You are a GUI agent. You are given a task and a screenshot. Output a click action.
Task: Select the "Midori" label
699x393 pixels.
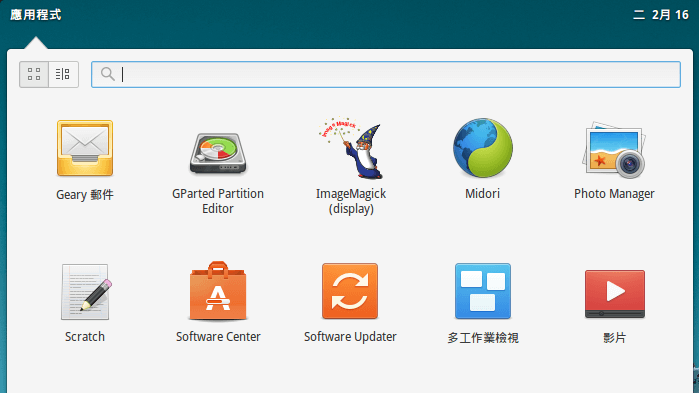(482, 194)
